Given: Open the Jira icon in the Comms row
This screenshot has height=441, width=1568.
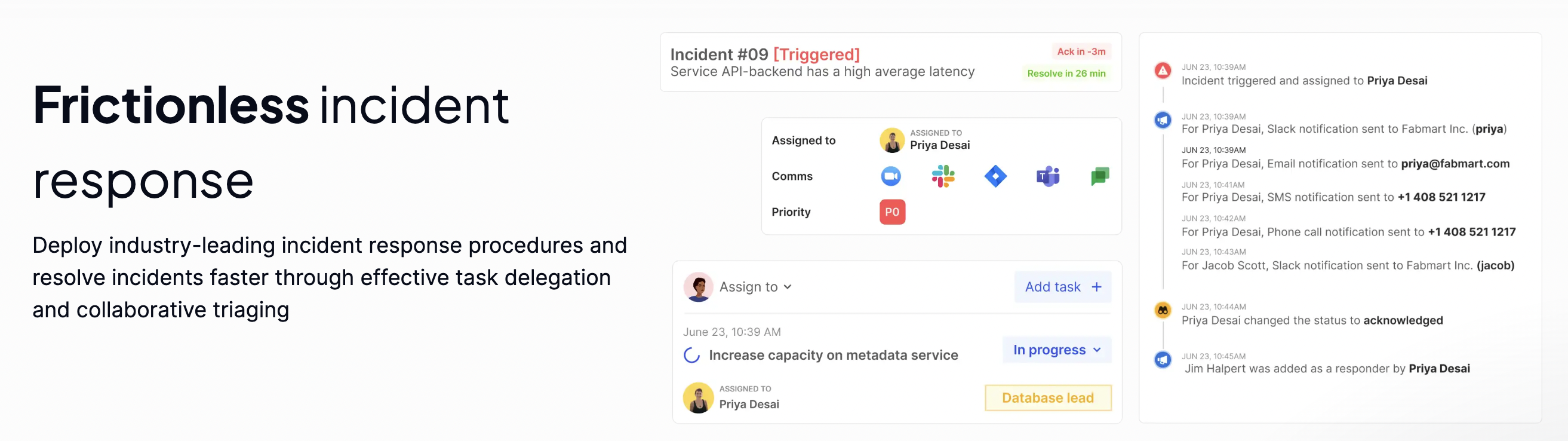Looking at the screenshot, I should click(x=995, y=176).
